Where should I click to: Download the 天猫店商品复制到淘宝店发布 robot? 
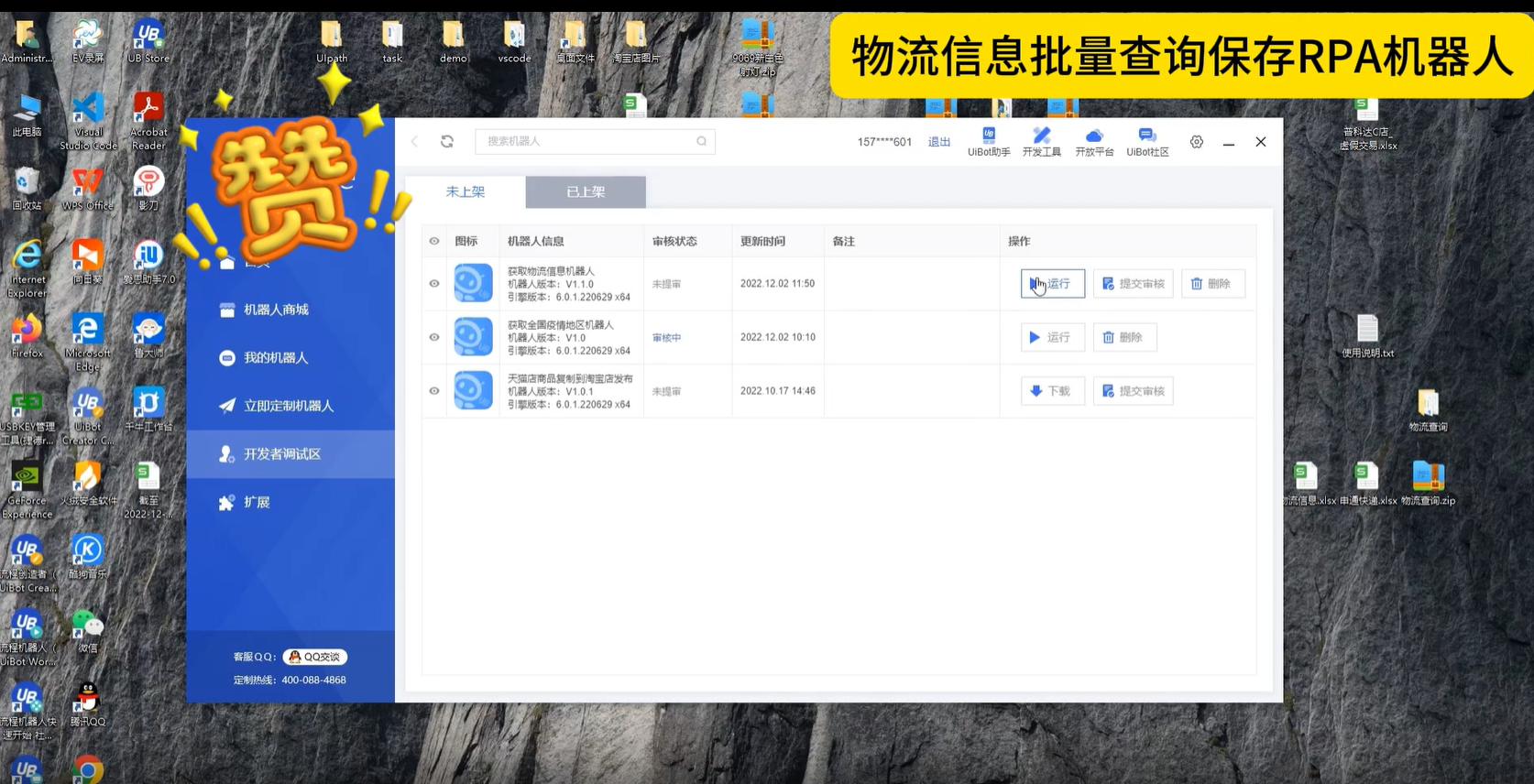1053,391
